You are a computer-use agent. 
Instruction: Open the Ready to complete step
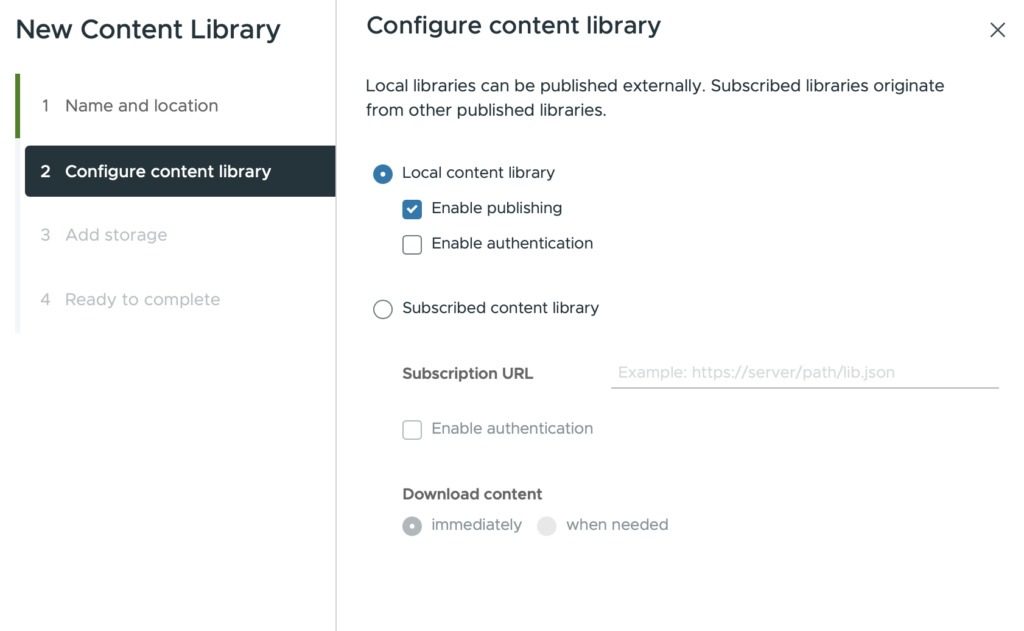click(x=142, y=299)
